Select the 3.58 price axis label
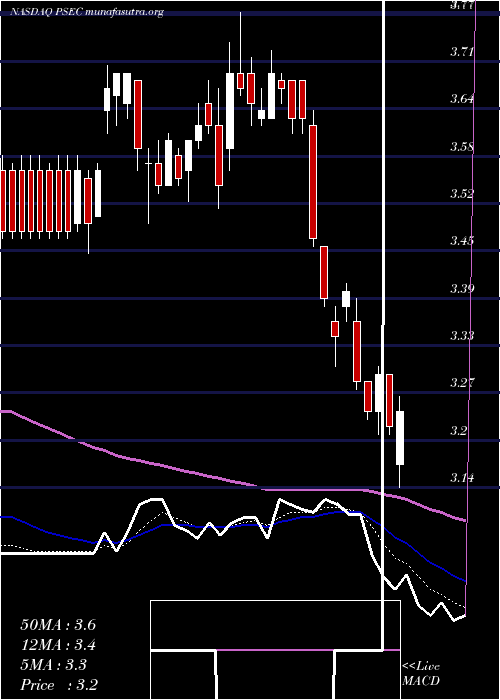The height and width of the screenshot is (700, 500). [x=462, y=146]
